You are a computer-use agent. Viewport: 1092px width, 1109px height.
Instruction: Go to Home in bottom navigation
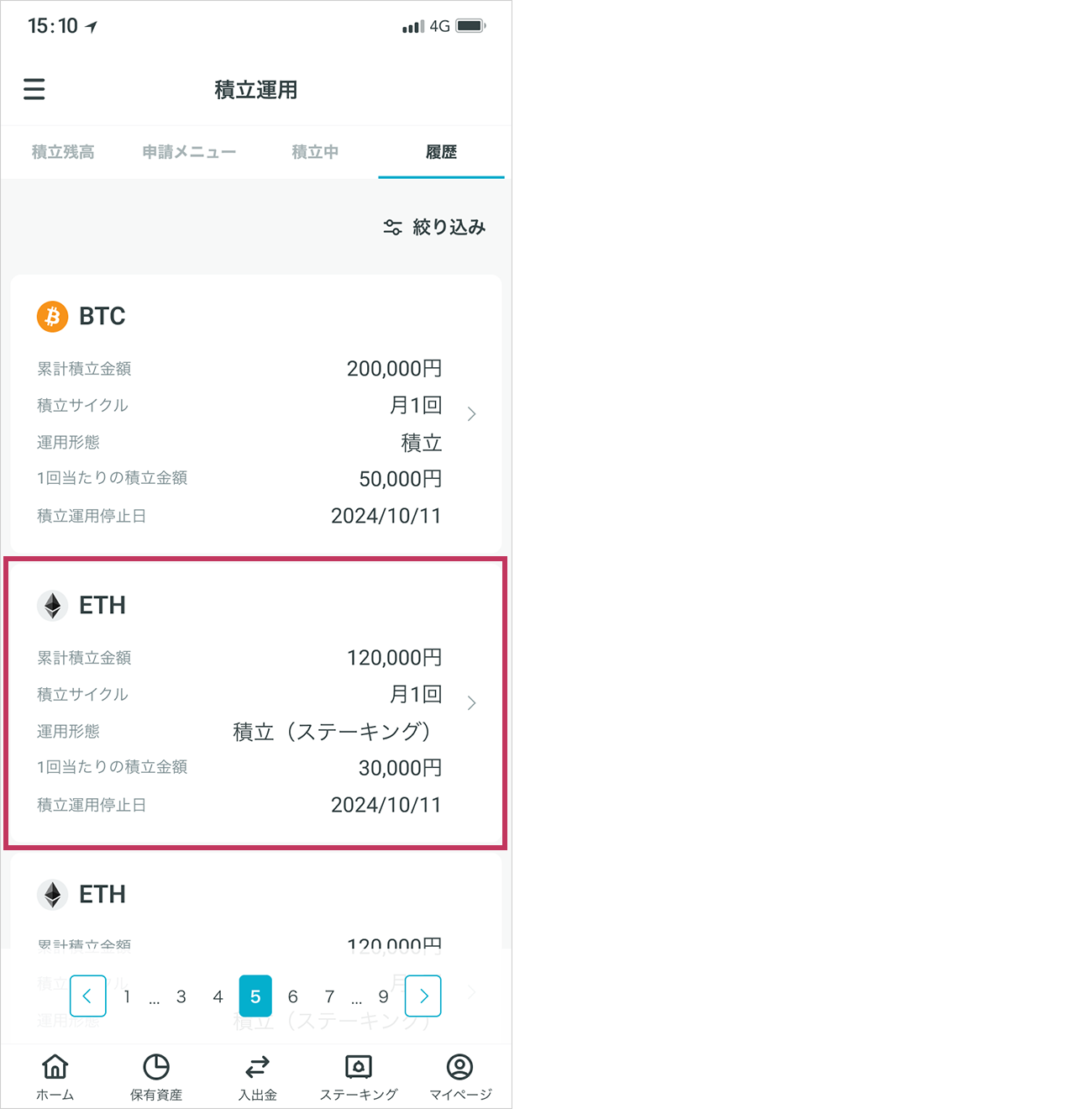coord(55,1077)
